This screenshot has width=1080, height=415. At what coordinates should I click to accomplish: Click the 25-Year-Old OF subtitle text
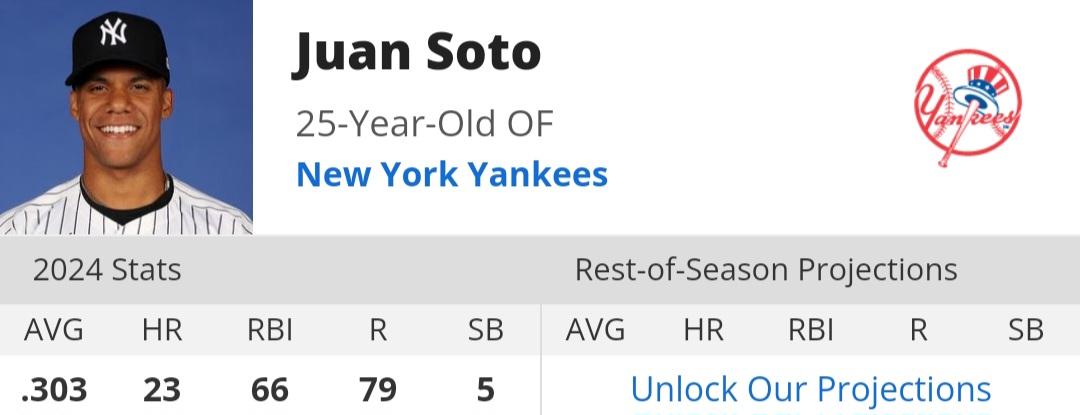tap(425, 125)
